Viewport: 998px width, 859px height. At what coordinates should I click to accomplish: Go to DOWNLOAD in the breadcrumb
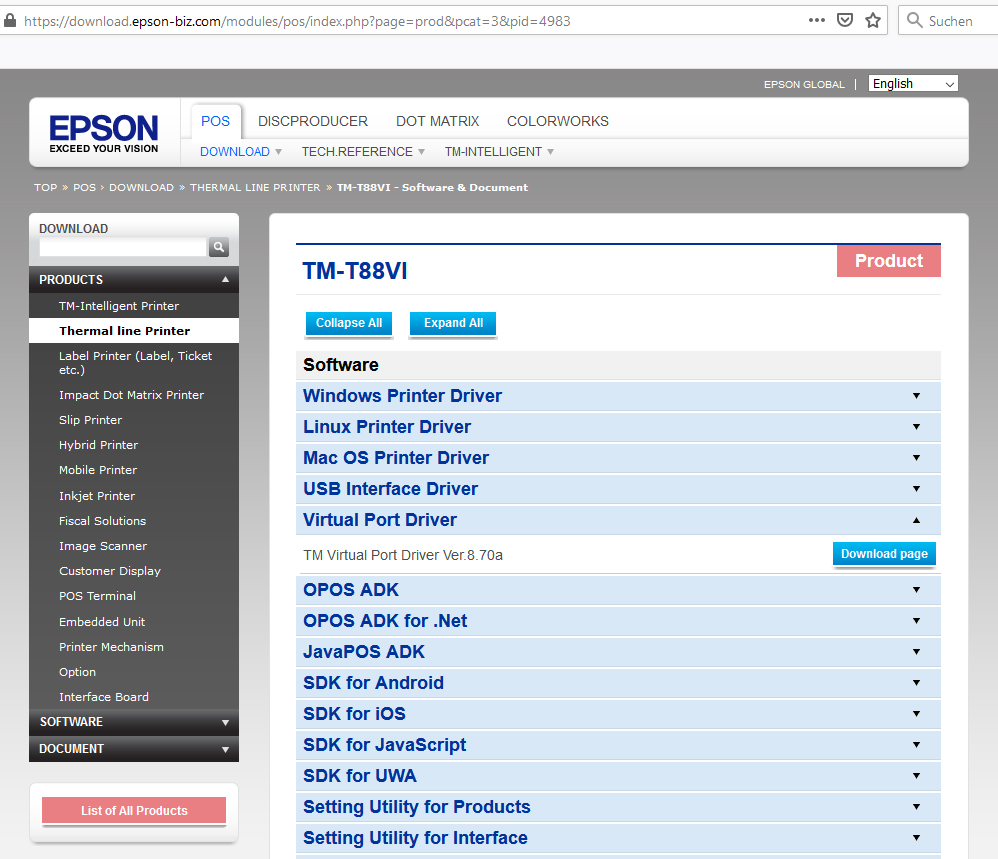click(141, 188)
